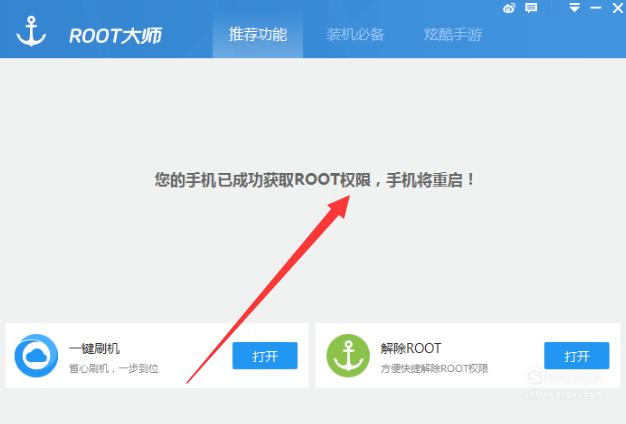The image size is (626, 424).
Task: Switch to the 炫酷手游 tab
Action: (453, 35)
